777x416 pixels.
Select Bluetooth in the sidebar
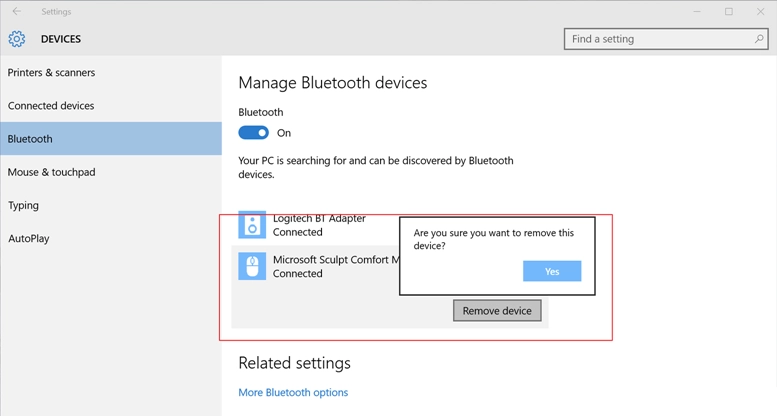click(111, 139)
